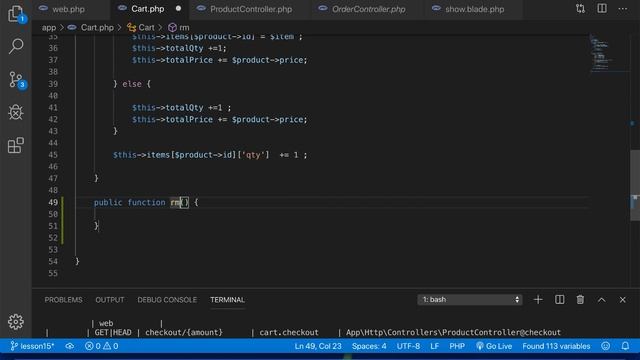Screen dimensions: 640x360
Task: Click Ln 49, Col 23 cursor position
Action: 318,346
